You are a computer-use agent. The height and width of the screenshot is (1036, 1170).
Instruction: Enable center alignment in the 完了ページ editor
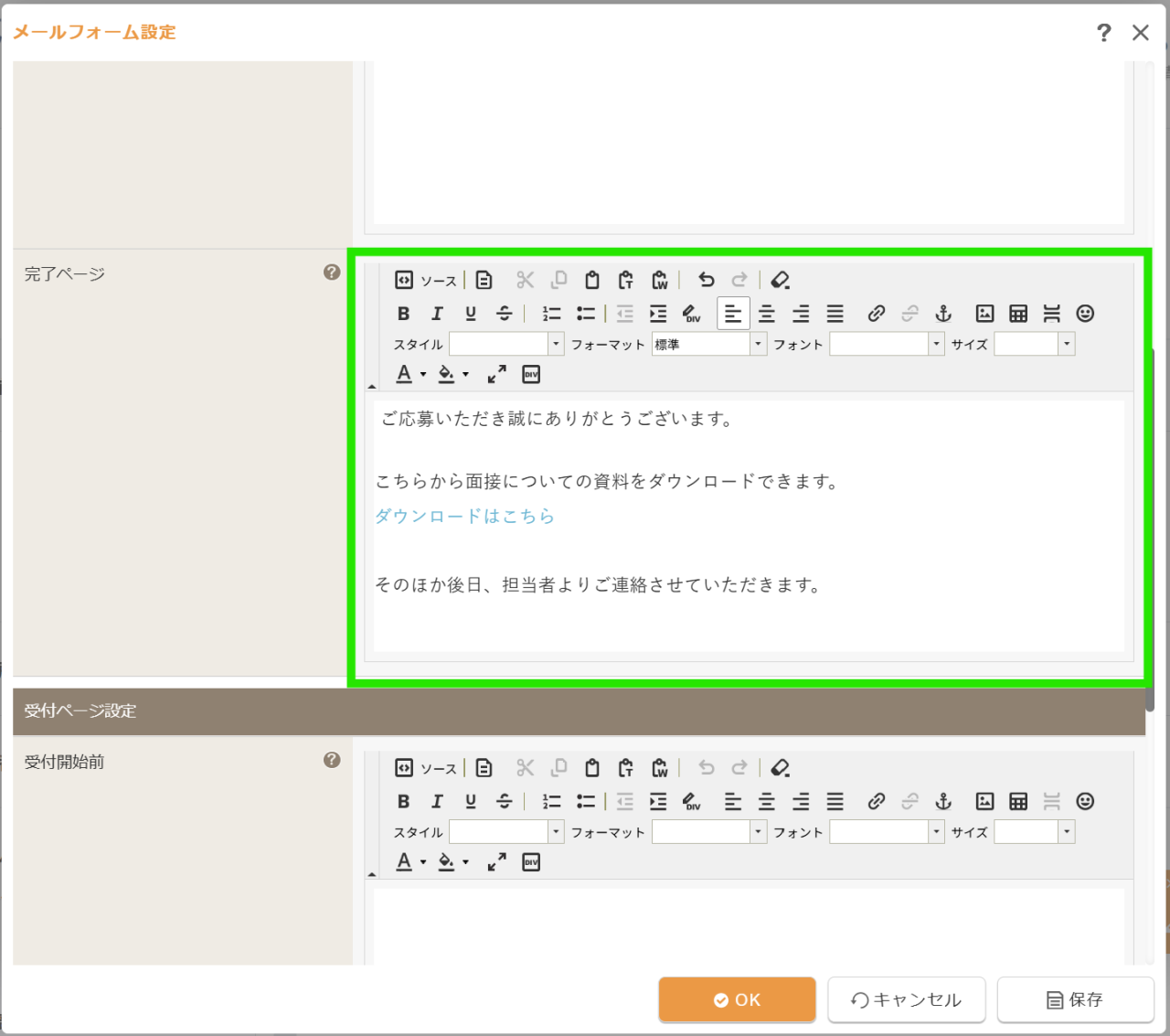[767, 313]
